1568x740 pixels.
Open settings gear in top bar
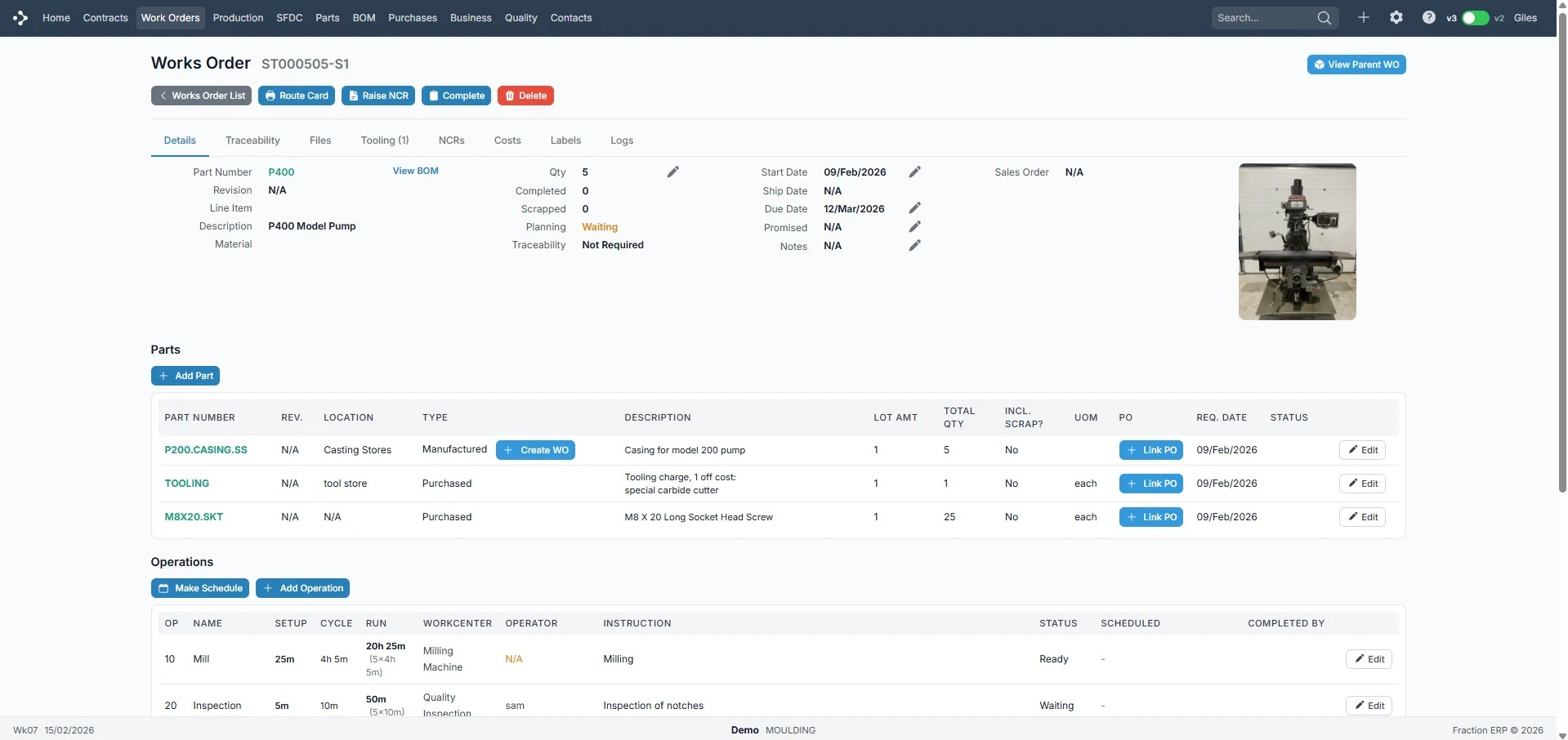[1396, 17]
